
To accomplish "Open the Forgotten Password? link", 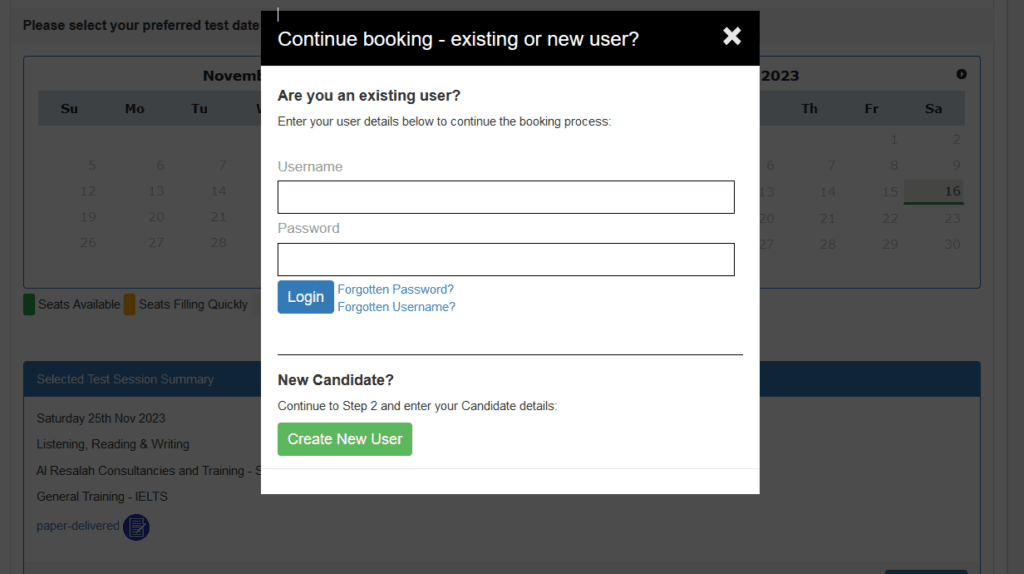I will (x=396, y=289).
